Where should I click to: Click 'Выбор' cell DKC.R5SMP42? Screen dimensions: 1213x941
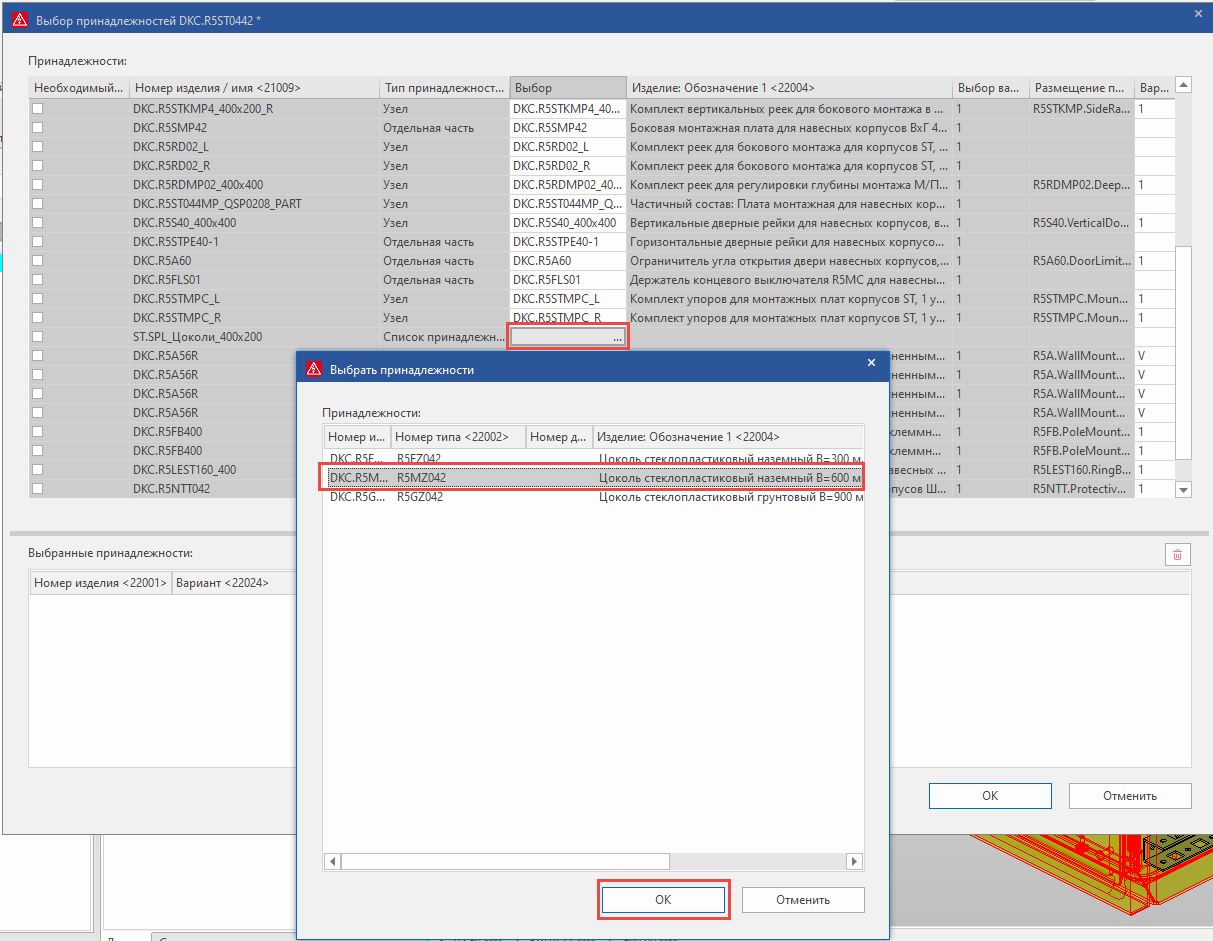pos(568,127)
